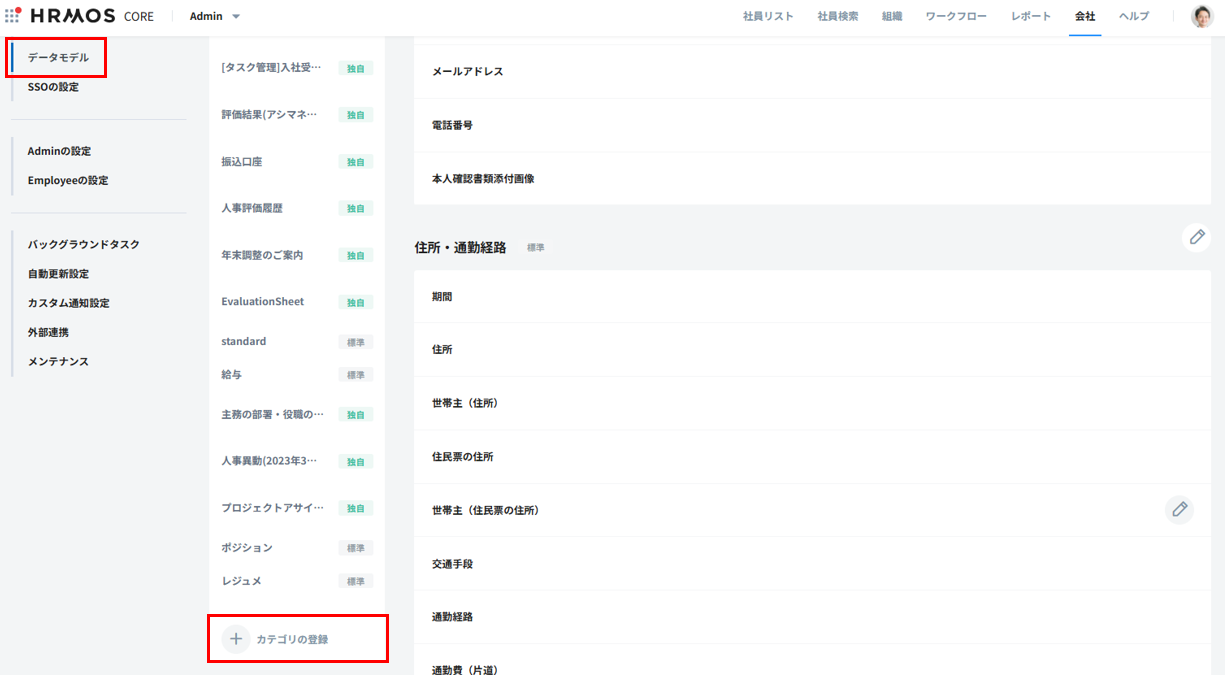Select the レジュメ category
Viewport: 1226px width, 679px height.
(x=241, y=581)
